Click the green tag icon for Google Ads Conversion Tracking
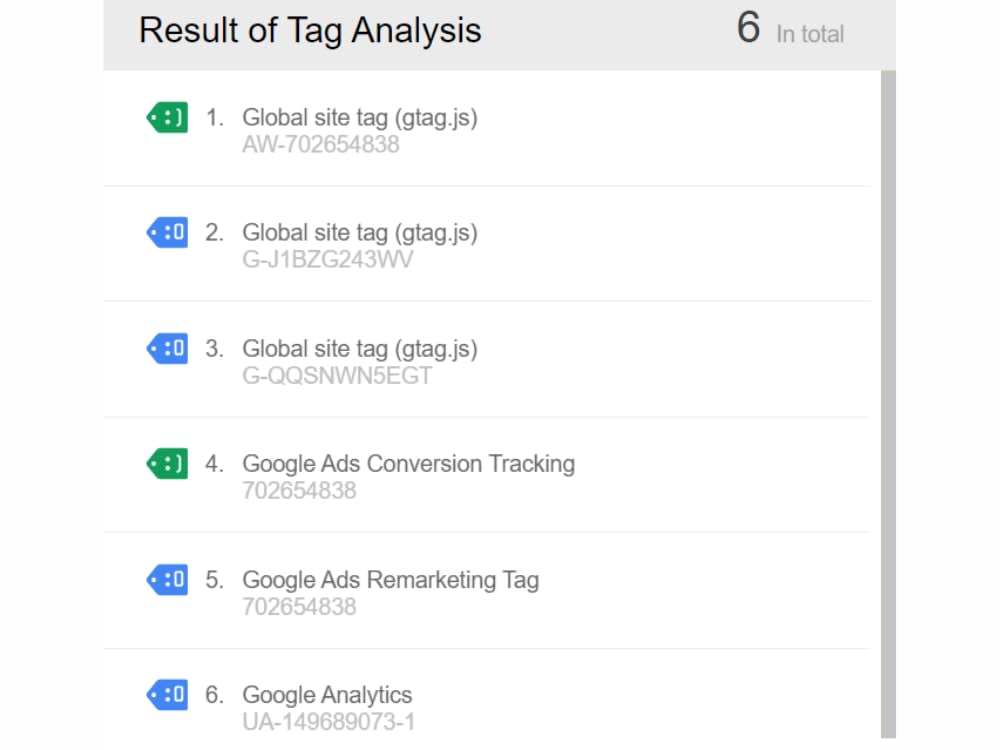This screenshot has width=1000, height=750. pos(167,463)
